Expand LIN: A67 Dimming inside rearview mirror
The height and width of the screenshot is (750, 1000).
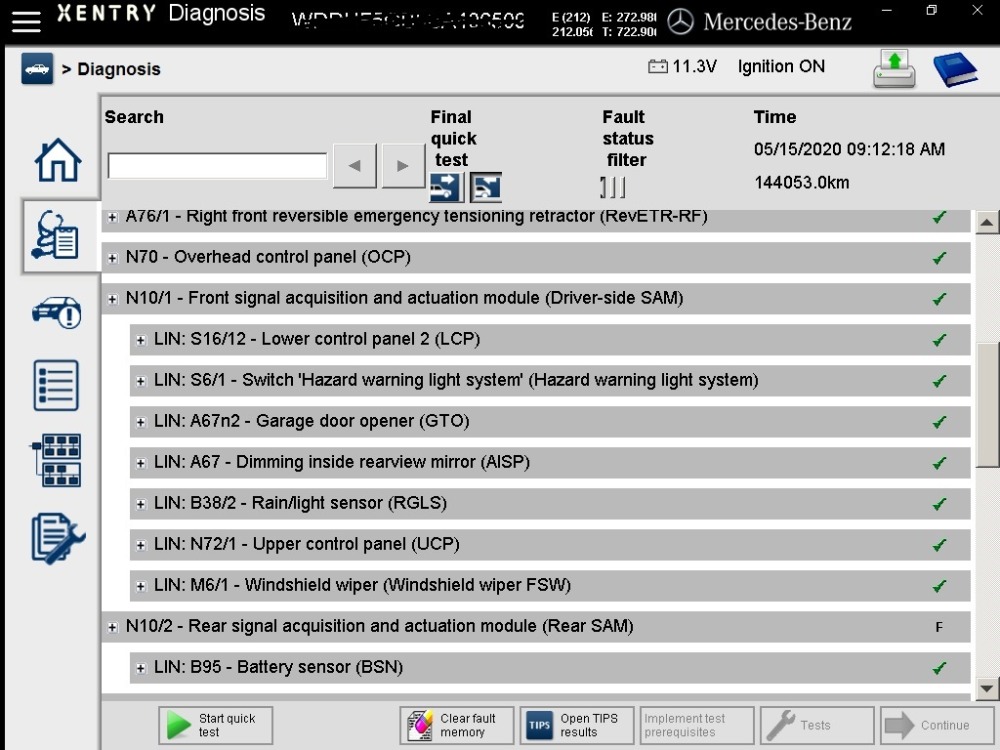coord(140,464)
